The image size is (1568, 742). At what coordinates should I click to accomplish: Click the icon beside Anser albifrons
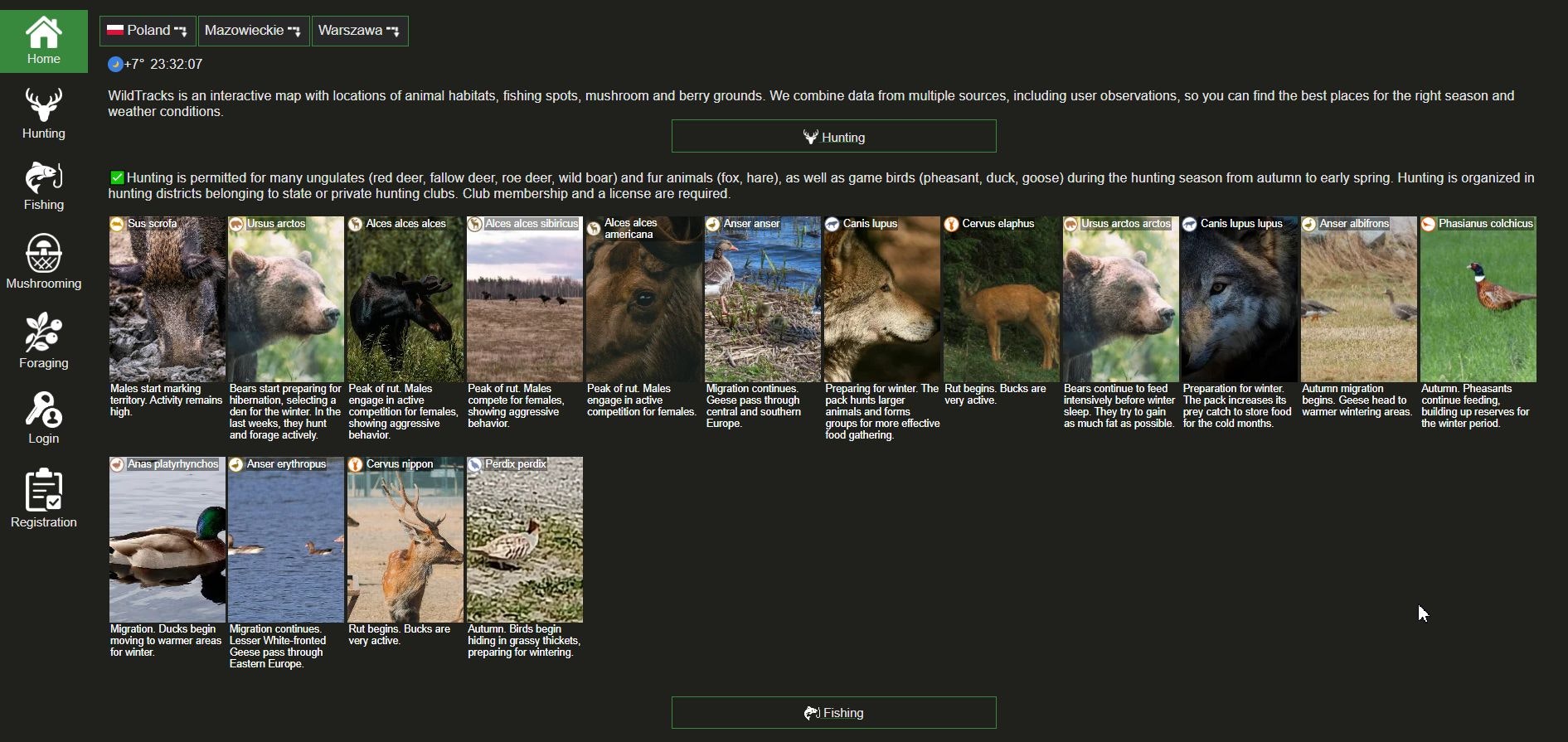[x=1309, y=224]
